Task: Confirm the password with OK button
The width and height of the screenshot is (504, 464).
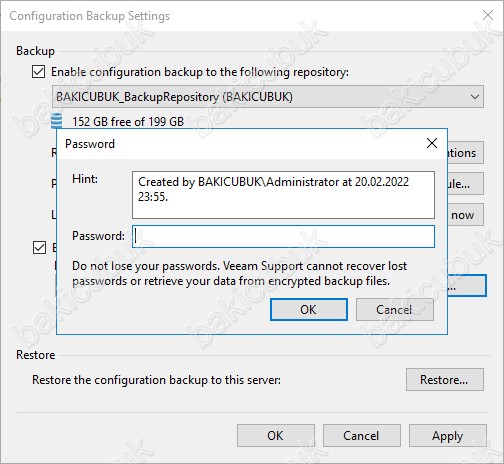Action: tap(309, 310)
